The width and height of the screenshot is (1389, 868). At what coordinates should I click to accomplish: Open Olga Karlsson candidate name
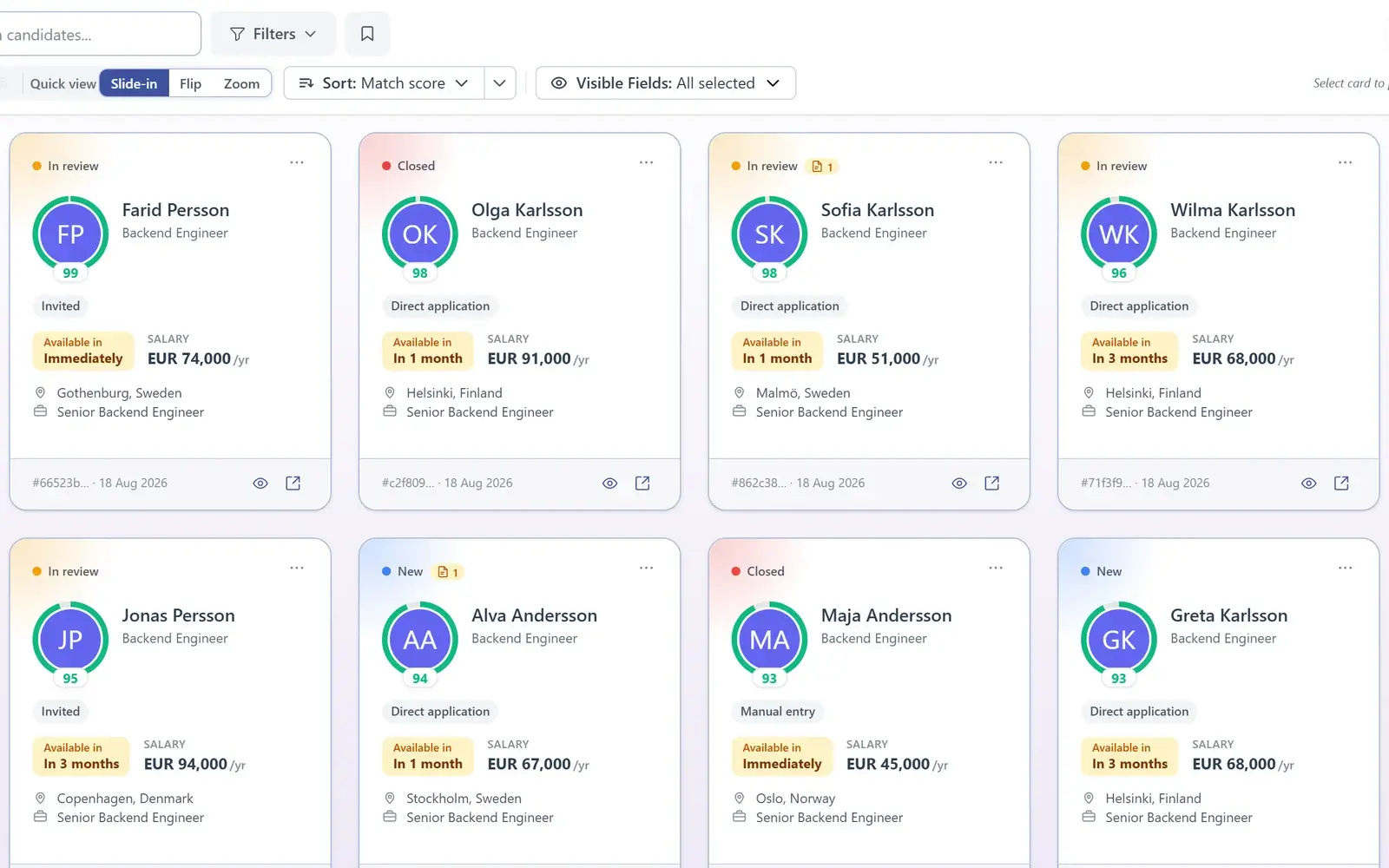click(527, 210)
